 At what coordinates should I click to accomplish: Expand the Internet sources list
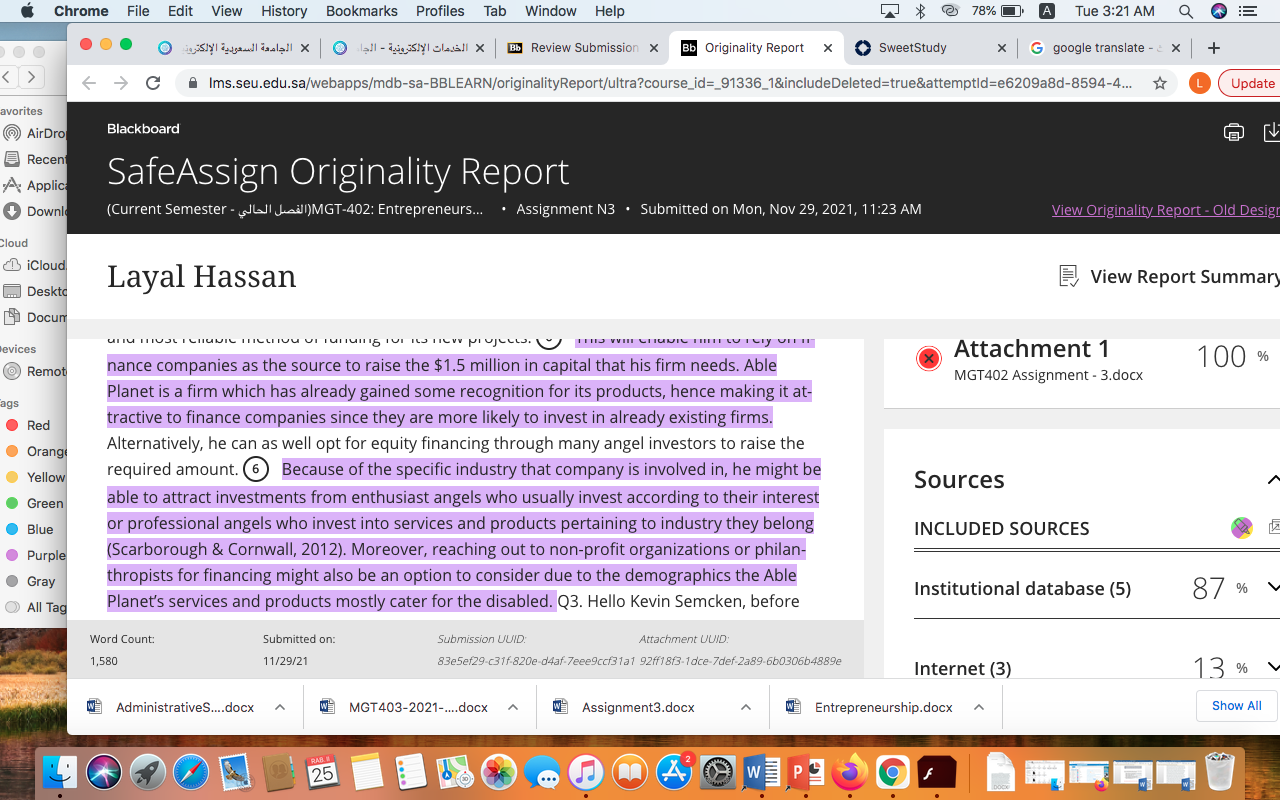point(1272,667)
